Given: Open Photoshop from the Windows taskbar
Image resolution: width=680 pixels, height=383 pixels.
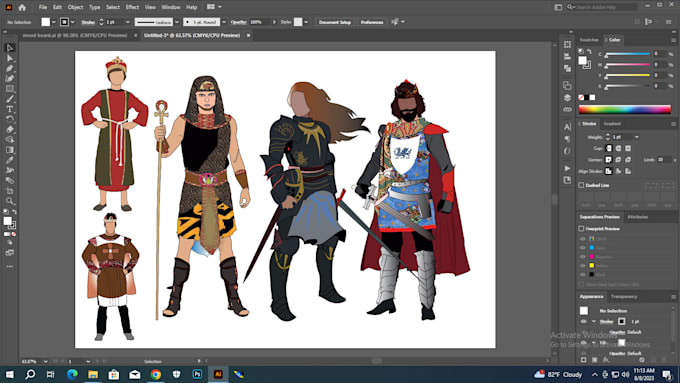Looking at the screenshot, I should coord(197,374).
